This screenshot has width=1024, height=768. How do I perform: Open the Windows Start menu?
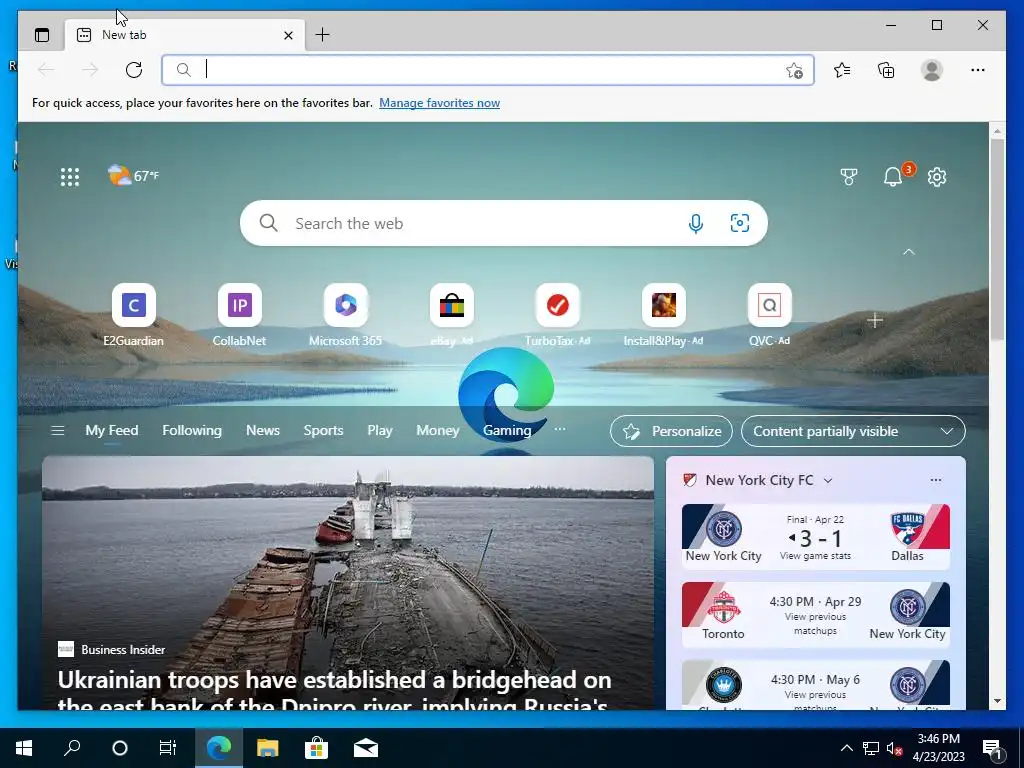(24, 748)
